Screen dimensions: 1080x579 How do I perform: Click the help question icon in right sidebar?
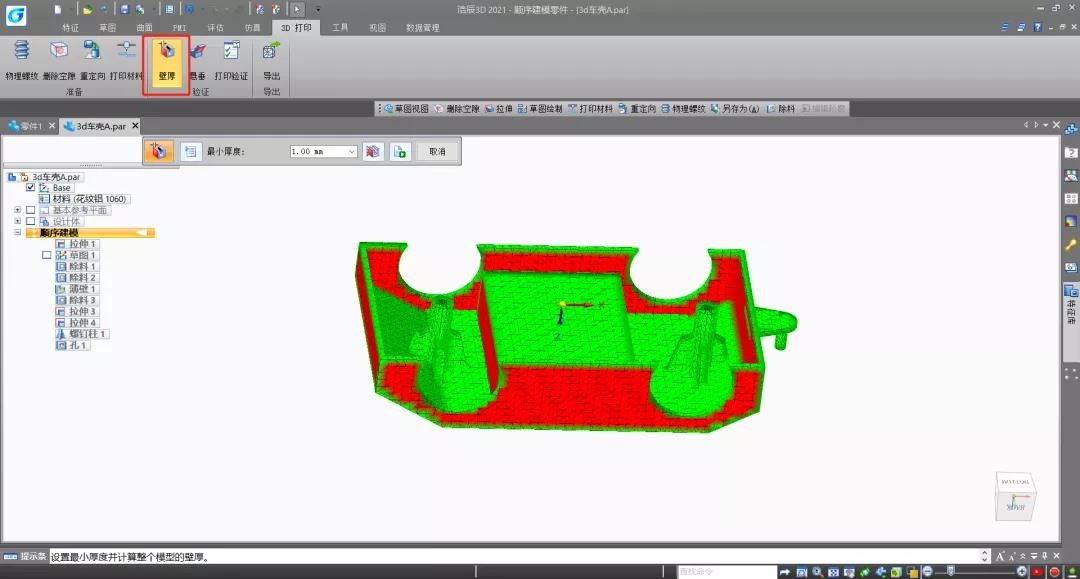[1070, 153]
